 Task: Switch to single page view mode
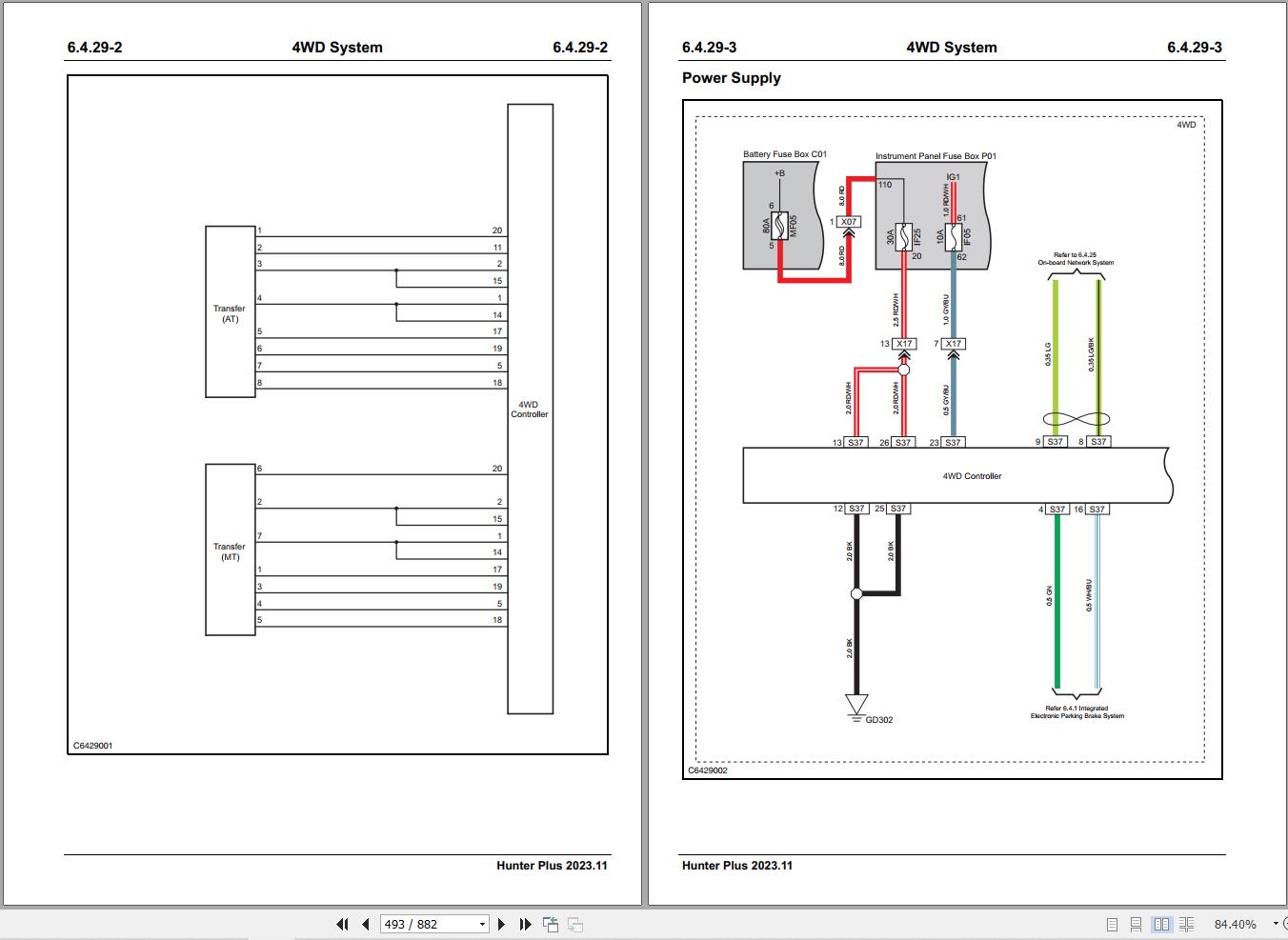[1110, 924]
